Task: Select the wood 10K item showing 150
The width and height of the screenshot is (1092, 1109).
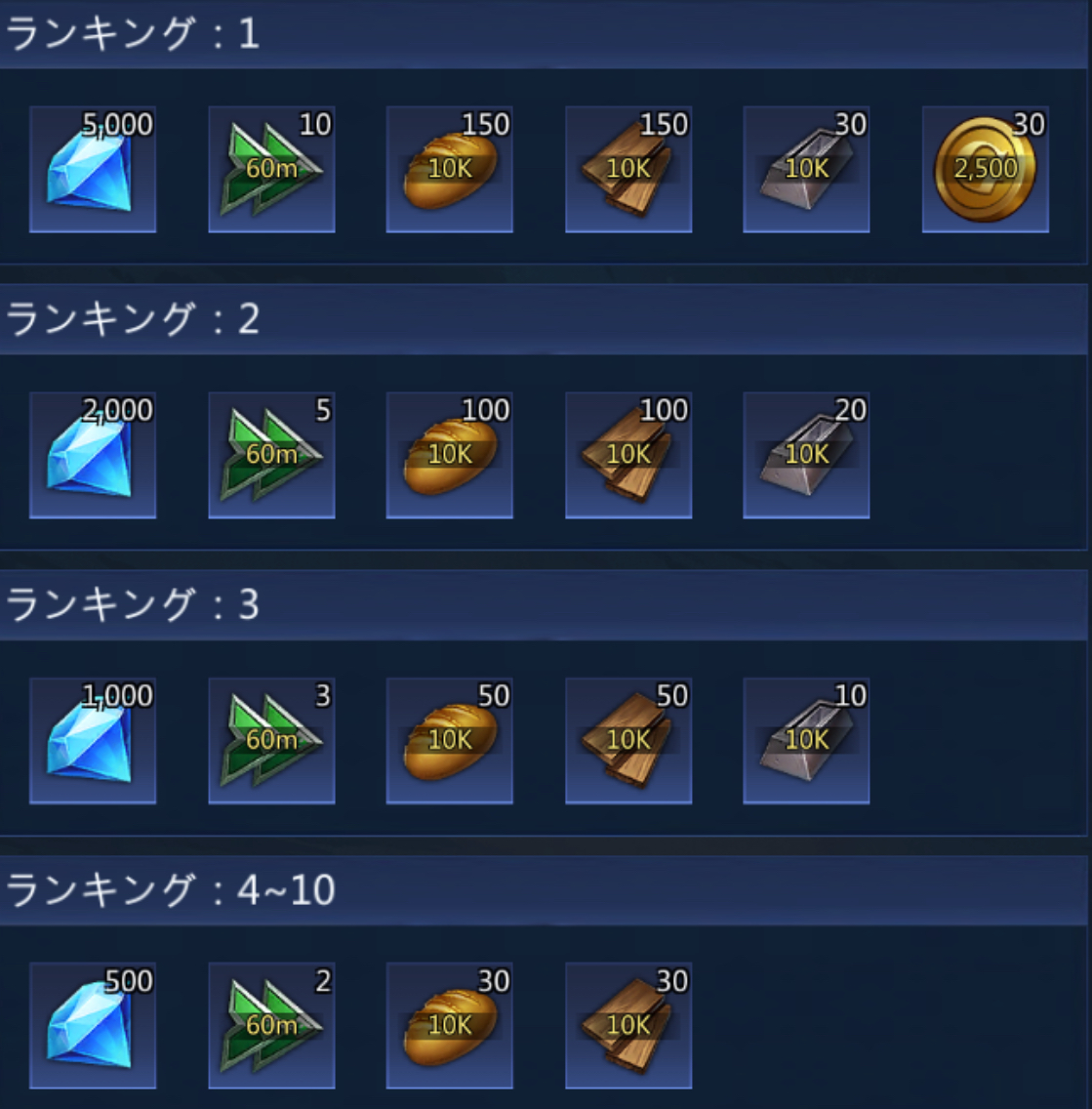Action: [628, 170]
